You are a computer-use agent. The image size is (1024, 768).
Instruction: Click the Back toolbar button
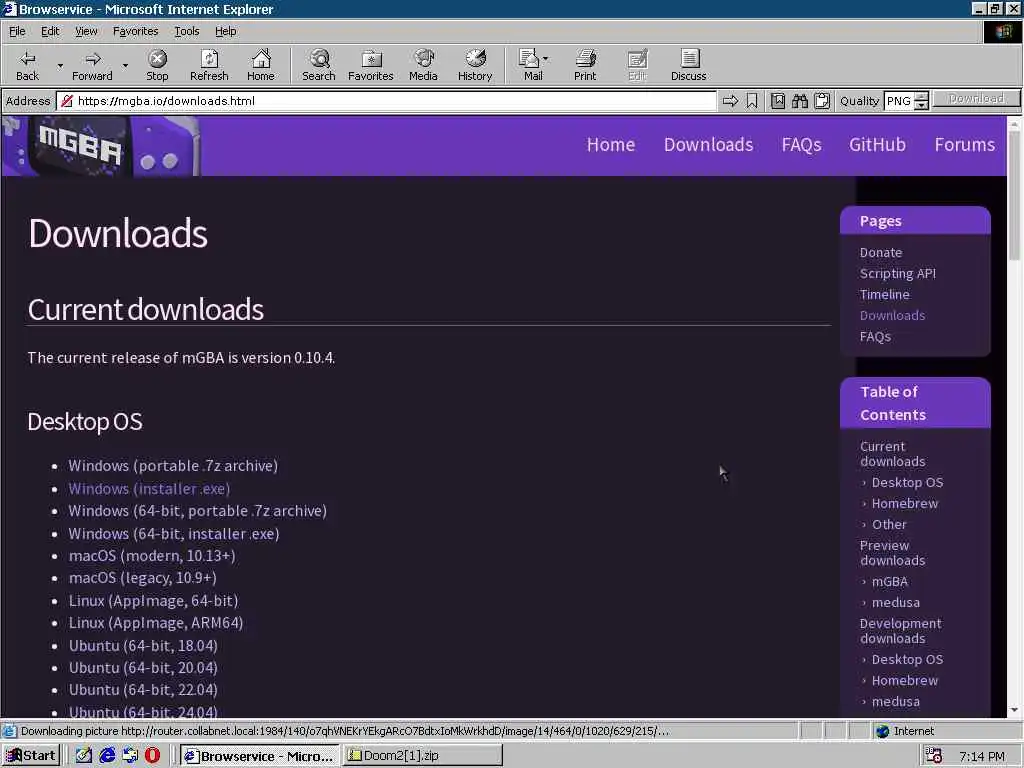[27, 65]
